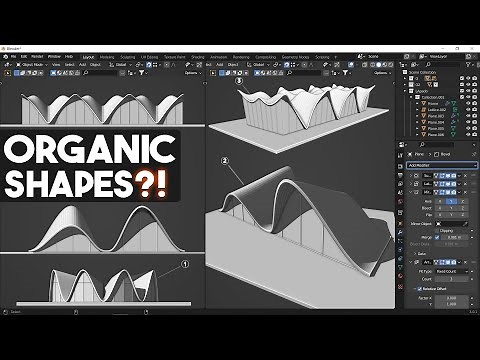The image size is (480, 360).
Task: Expand Plane.003 in the outliner
Action: coord(417,116)
